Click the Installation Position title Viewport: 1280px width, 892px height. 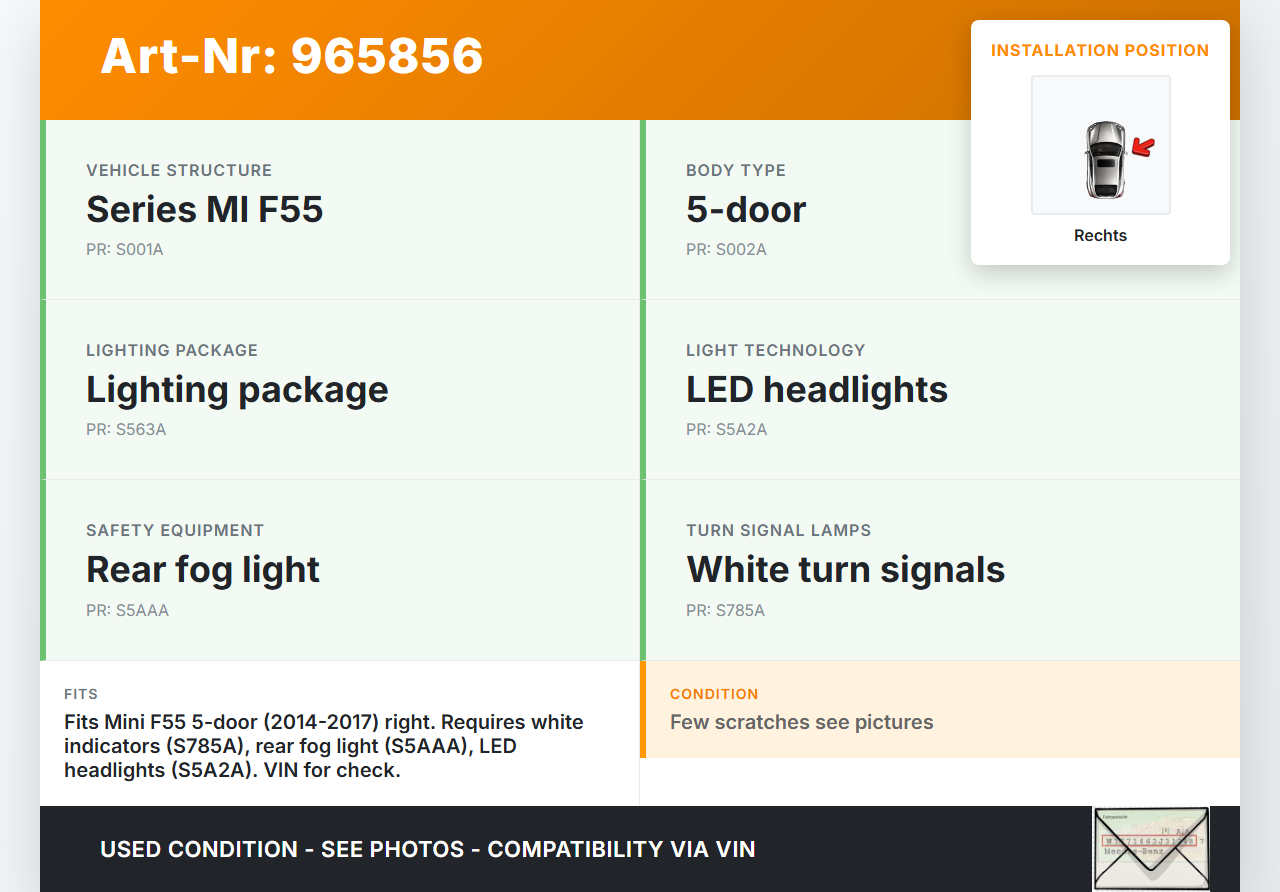pos(1099,50)
